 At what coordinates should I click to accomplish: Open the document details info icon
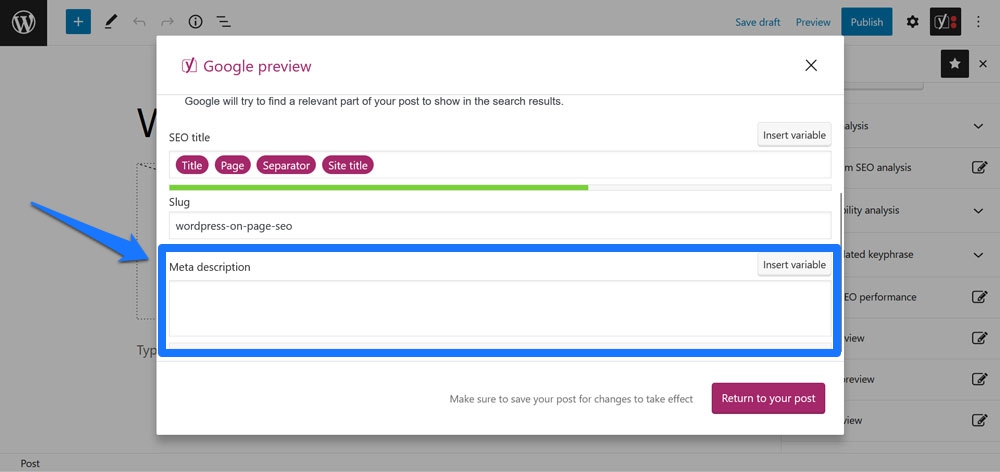195,22
